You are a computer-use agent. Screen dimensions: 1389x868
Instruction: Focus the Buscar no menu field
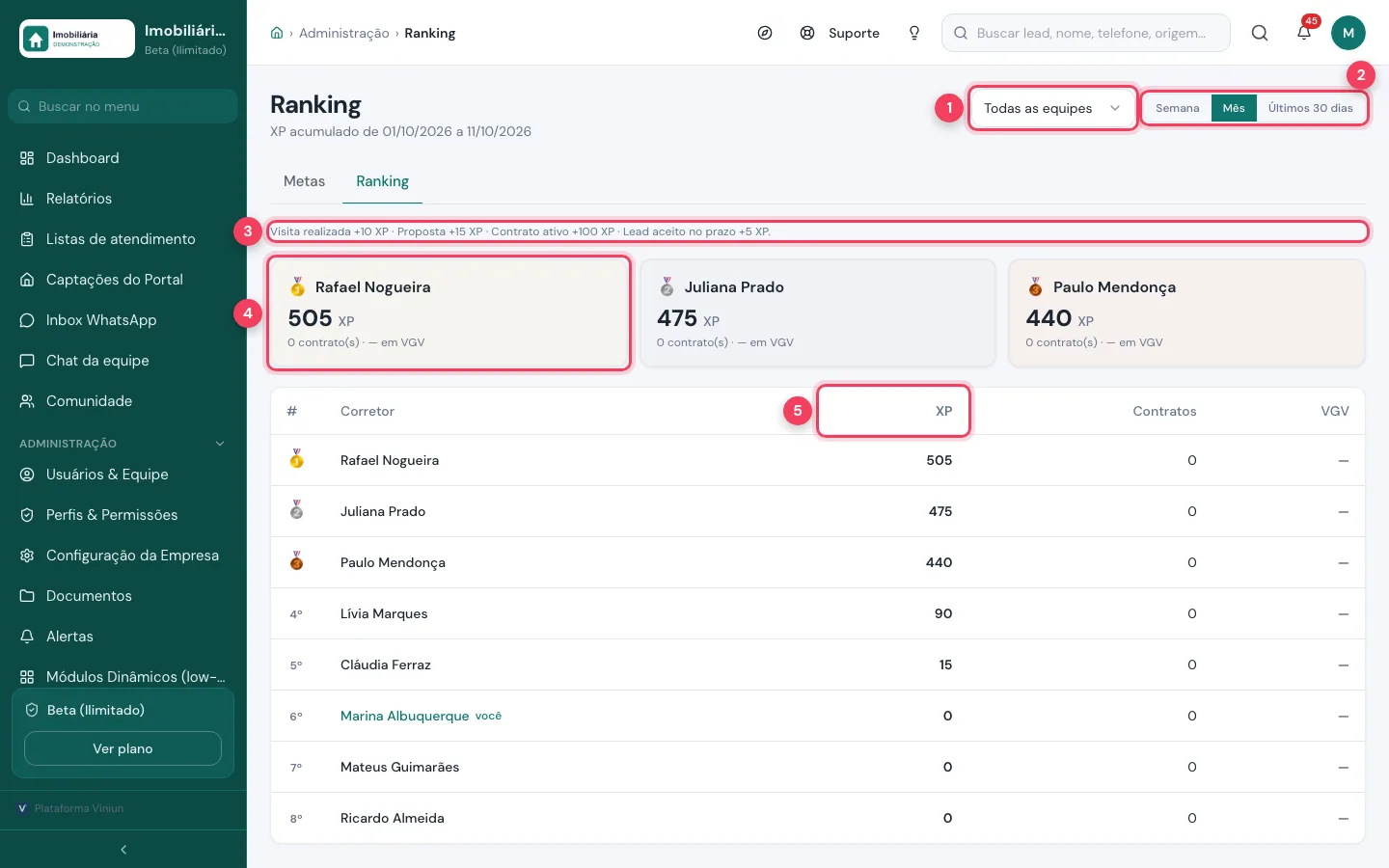coord(123,106)
